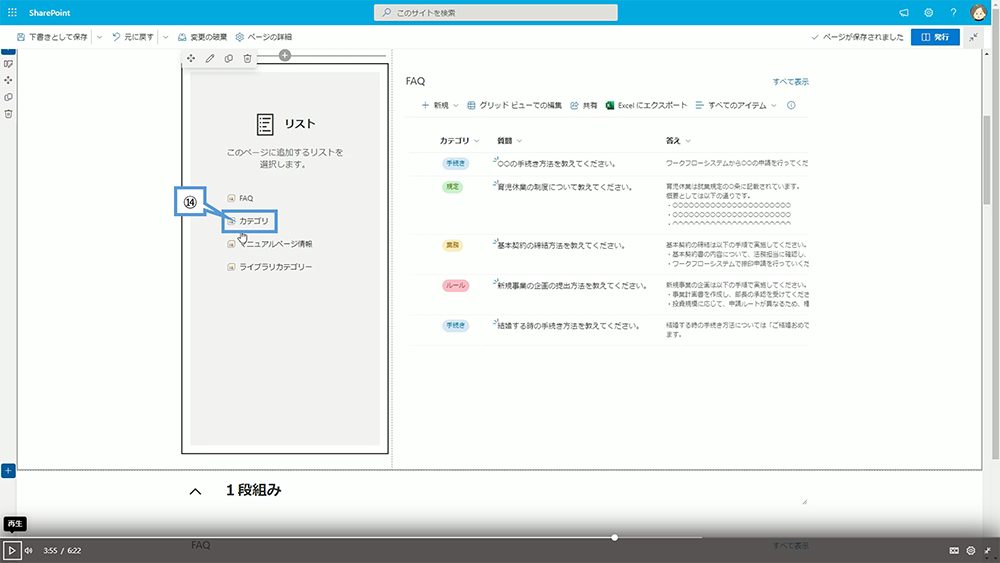Viewport: 1000px width, 563px height.
Task: Add a new section with blue plus button
Action: tap(8, 471)
